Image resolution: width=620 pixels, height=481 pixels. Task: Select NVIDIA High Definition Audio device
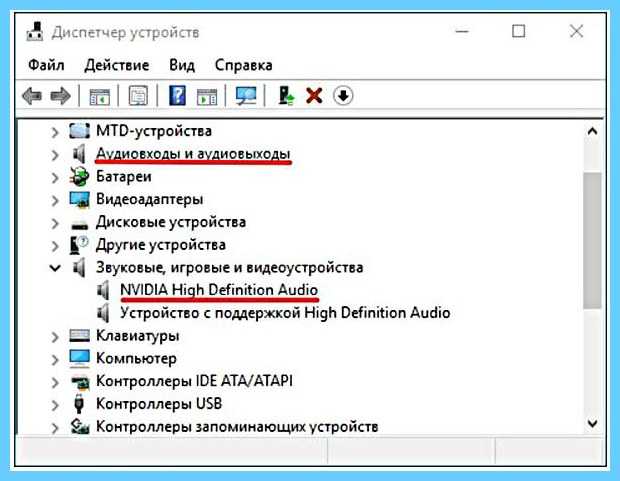[219, 290]
